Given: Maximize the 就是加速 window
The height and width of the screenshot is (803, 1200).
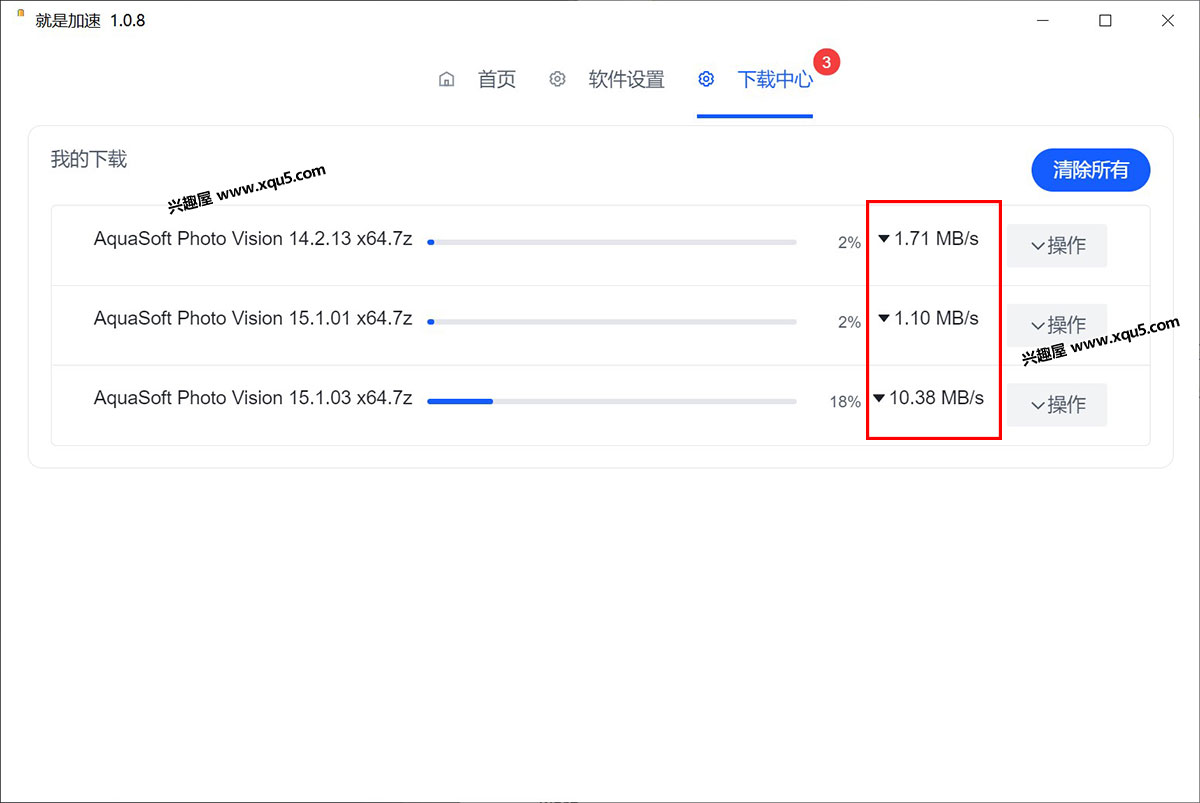Looking at the screenshot, I should [x=1105, y=20].
